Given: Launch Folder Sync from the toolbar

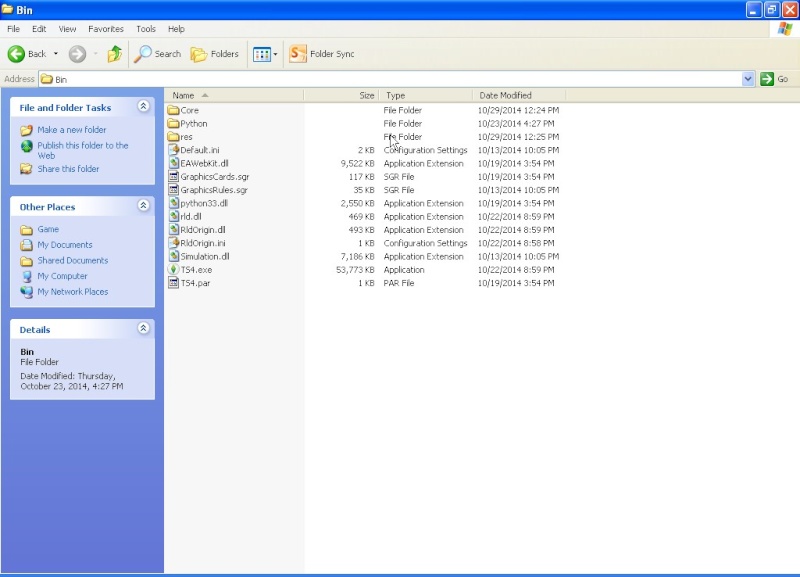Looking at the screenshot, I should pyautogui.click(x=321, y=54).
